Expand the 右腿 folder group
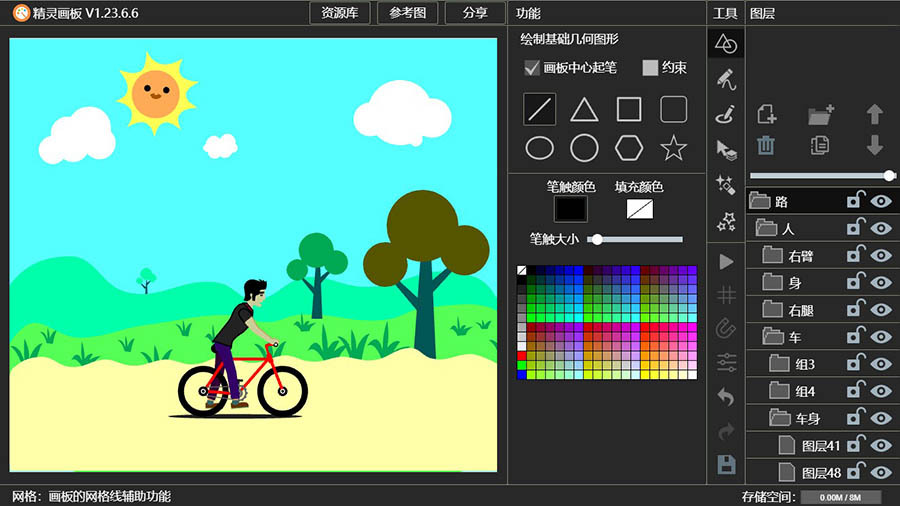The image size is (900, 506). tap(772, 310)
